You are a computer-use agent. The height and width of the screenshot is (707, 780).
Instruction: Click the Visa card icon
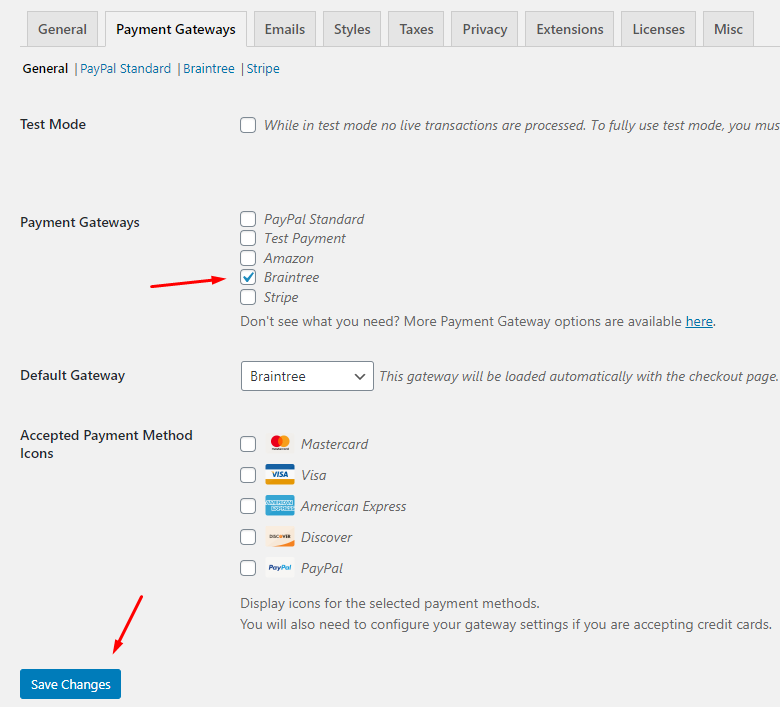tap(280, 475)
